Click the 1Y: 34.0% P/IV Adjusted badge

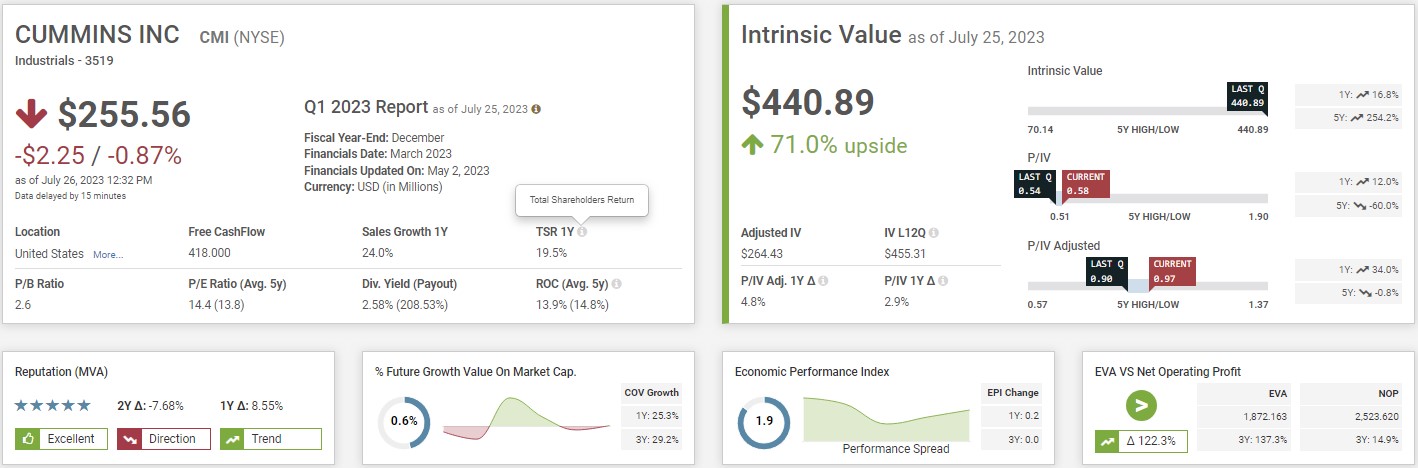click(1349, 269)
